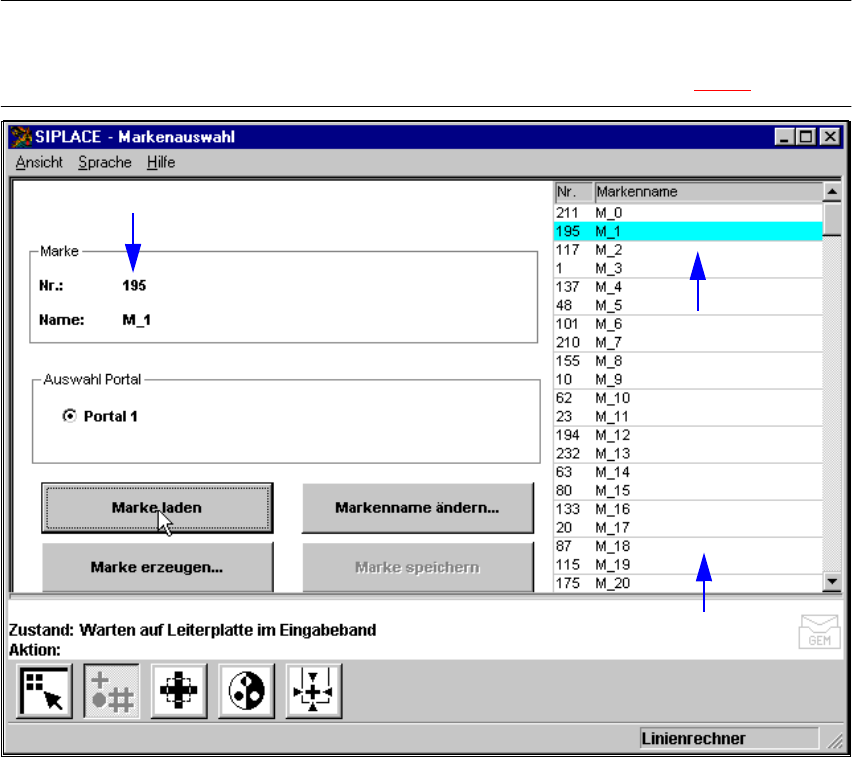The image size is (852, 757).
Task: Open the Sprache menu
Action: [x=104, y=162]
